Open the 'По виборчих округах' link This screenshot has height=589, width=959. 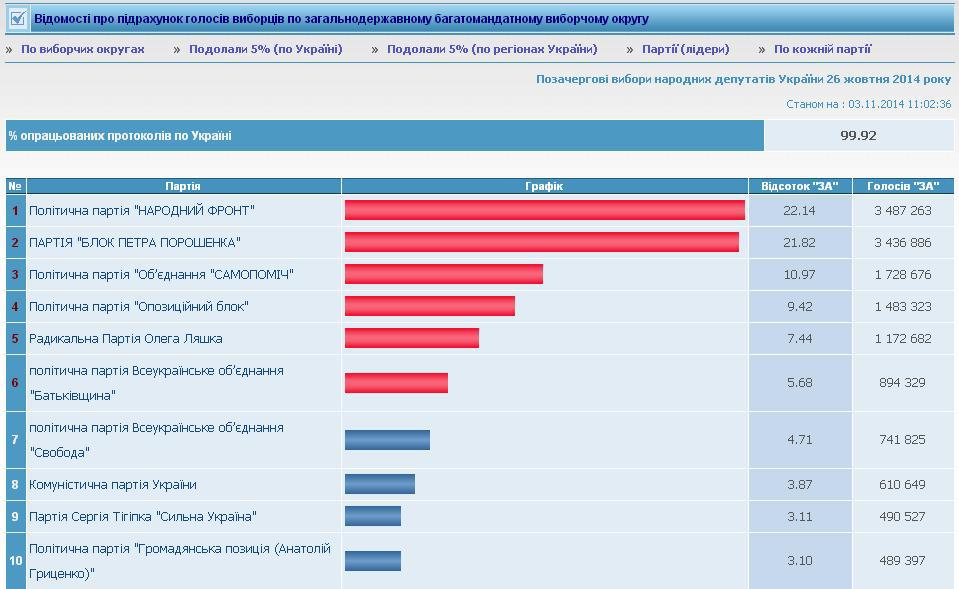click(83, 49)
